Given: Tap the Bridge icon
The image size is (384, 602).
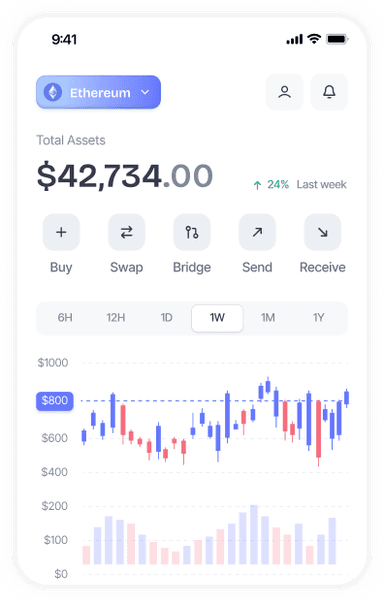Looking at the screenshot, I should click(x=192, y=232).
